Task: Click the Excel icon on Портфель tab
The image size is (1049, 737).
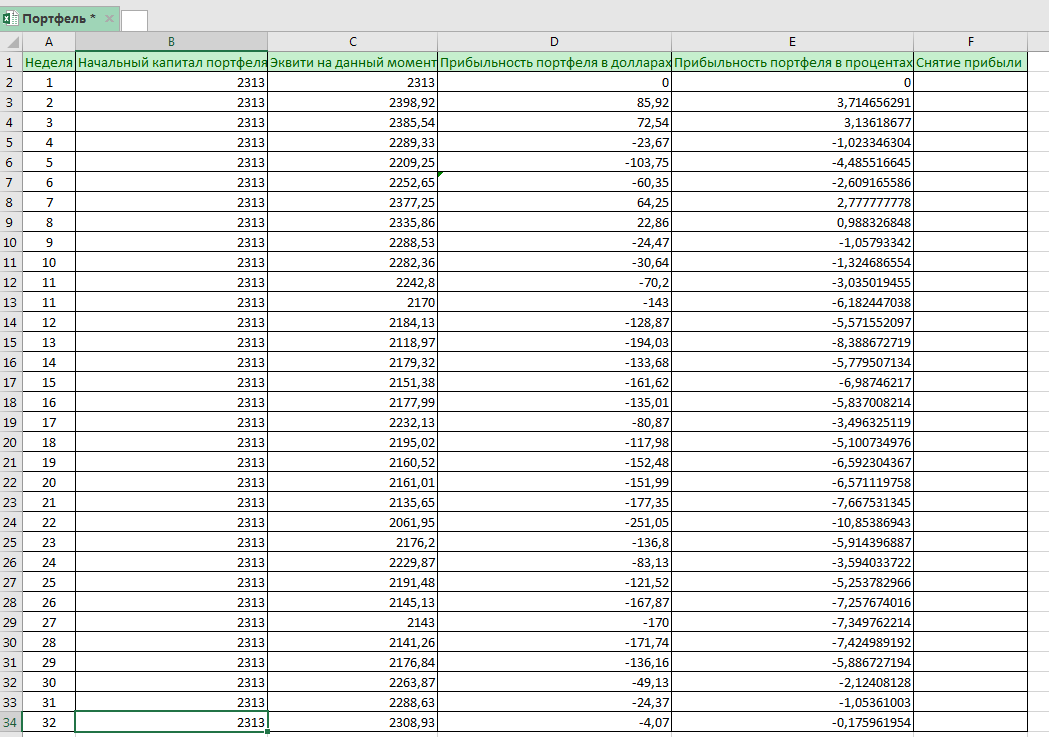Action: coord(10,19)
